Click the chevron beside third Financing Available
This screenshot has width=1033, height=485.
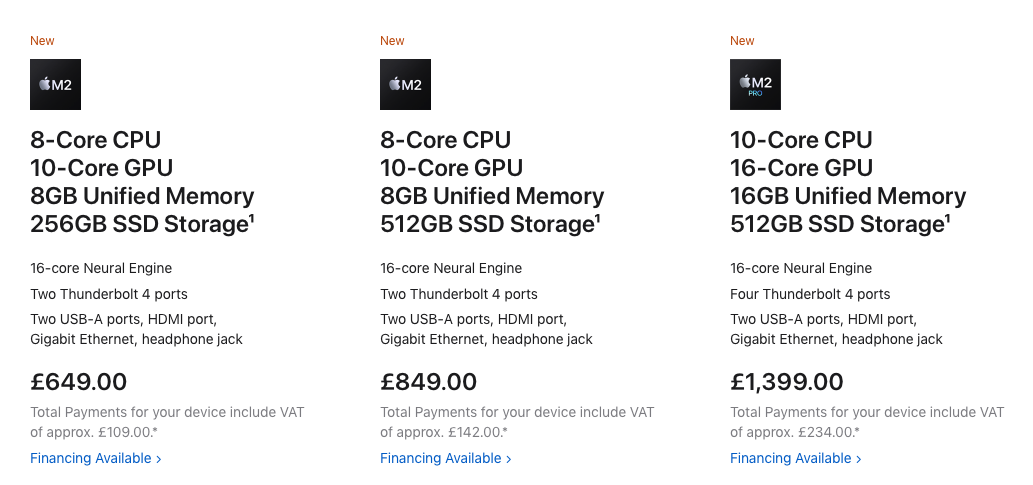click(858, 459)
